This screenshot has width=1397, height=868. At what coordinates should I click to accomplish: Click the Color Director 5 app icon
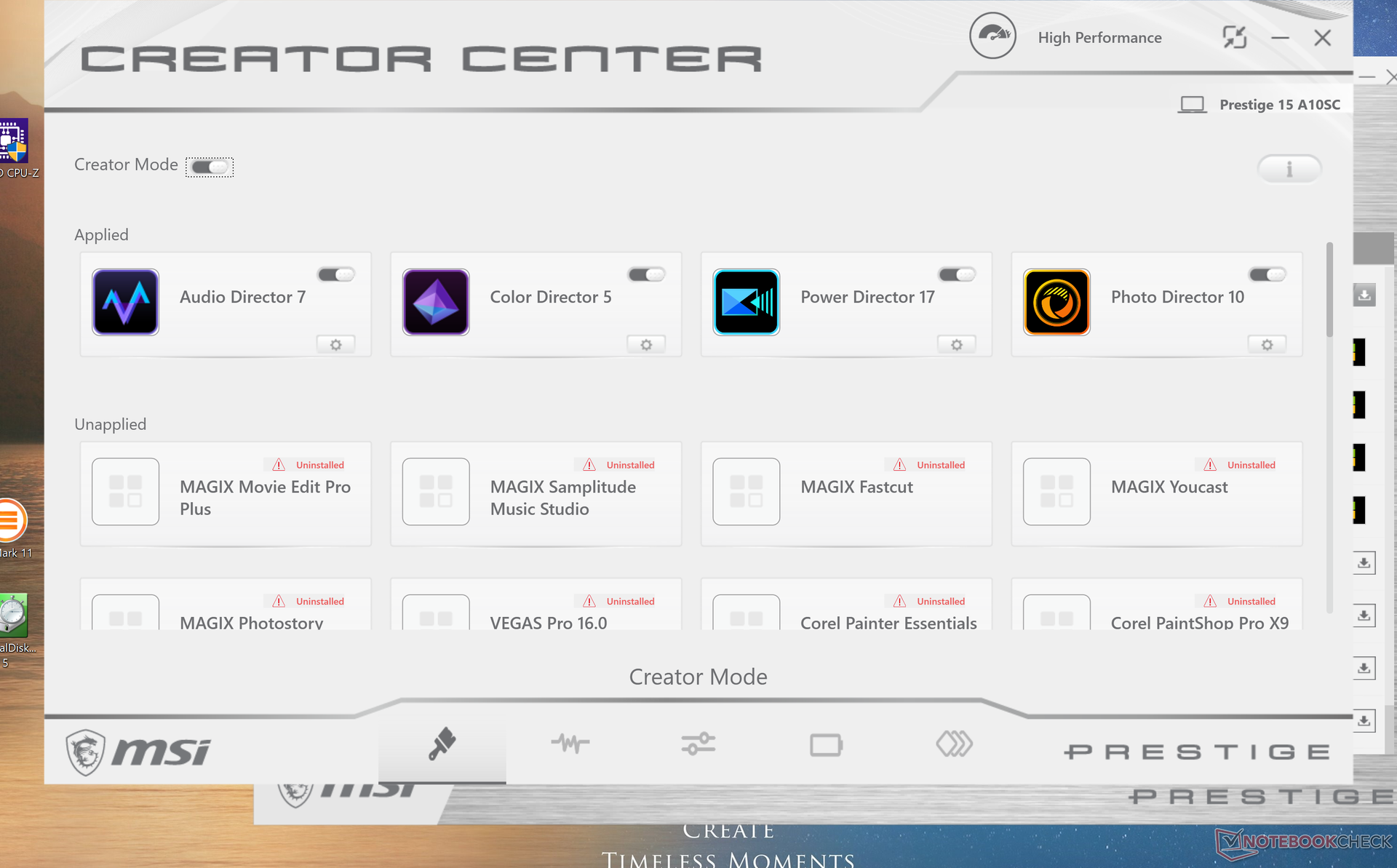tap(436, 302)
